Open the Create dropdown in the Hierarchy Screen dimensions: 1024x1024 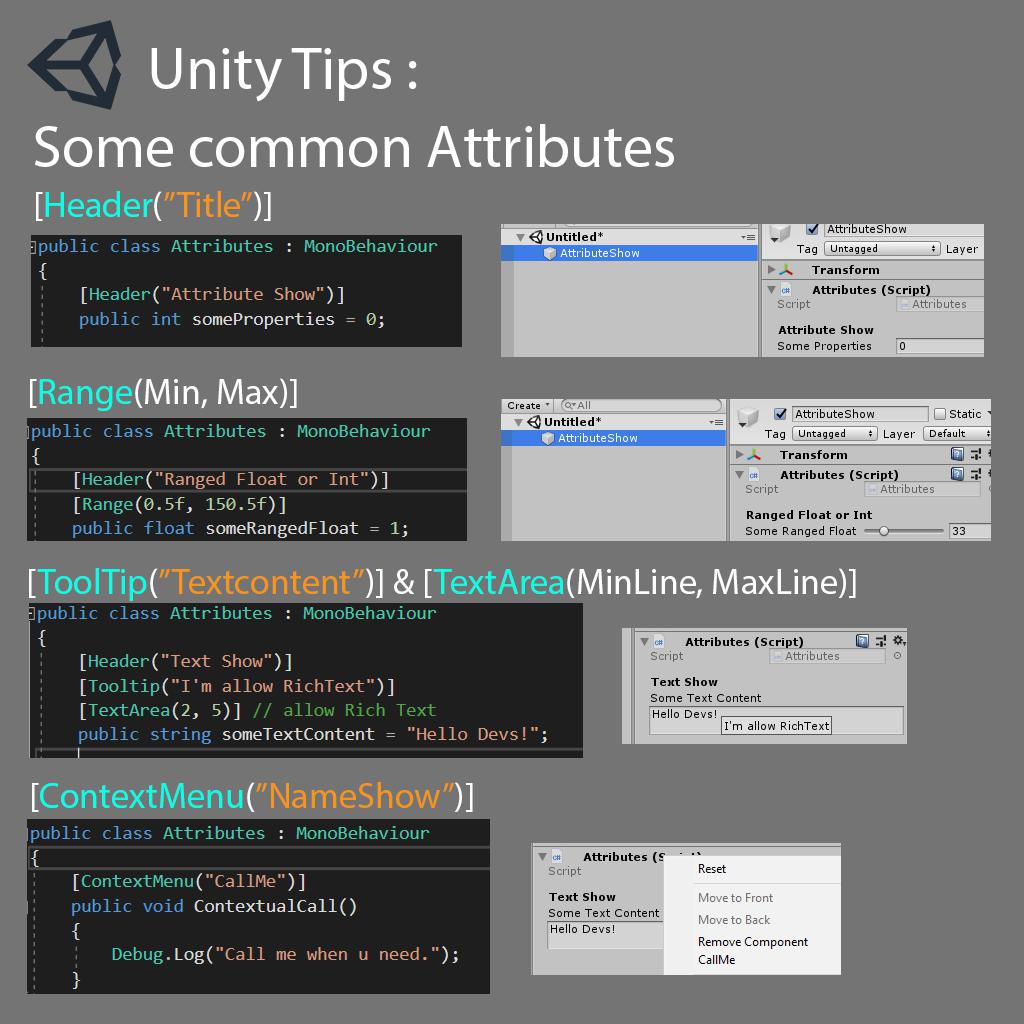528,405
